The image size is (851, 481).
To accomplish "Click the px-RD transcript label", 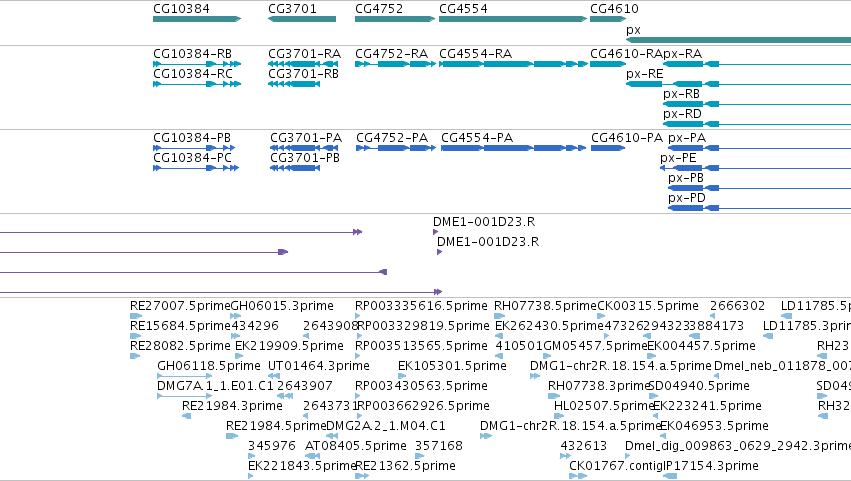I will coord(682,114).
